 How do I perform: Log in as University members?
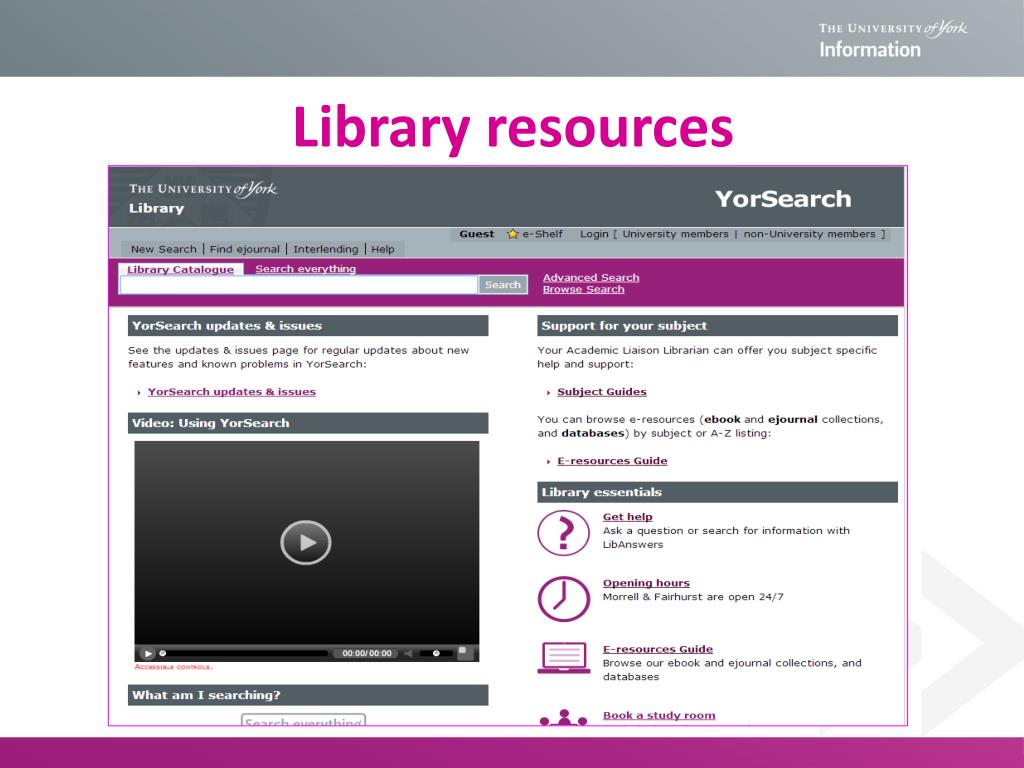[675, 234]
